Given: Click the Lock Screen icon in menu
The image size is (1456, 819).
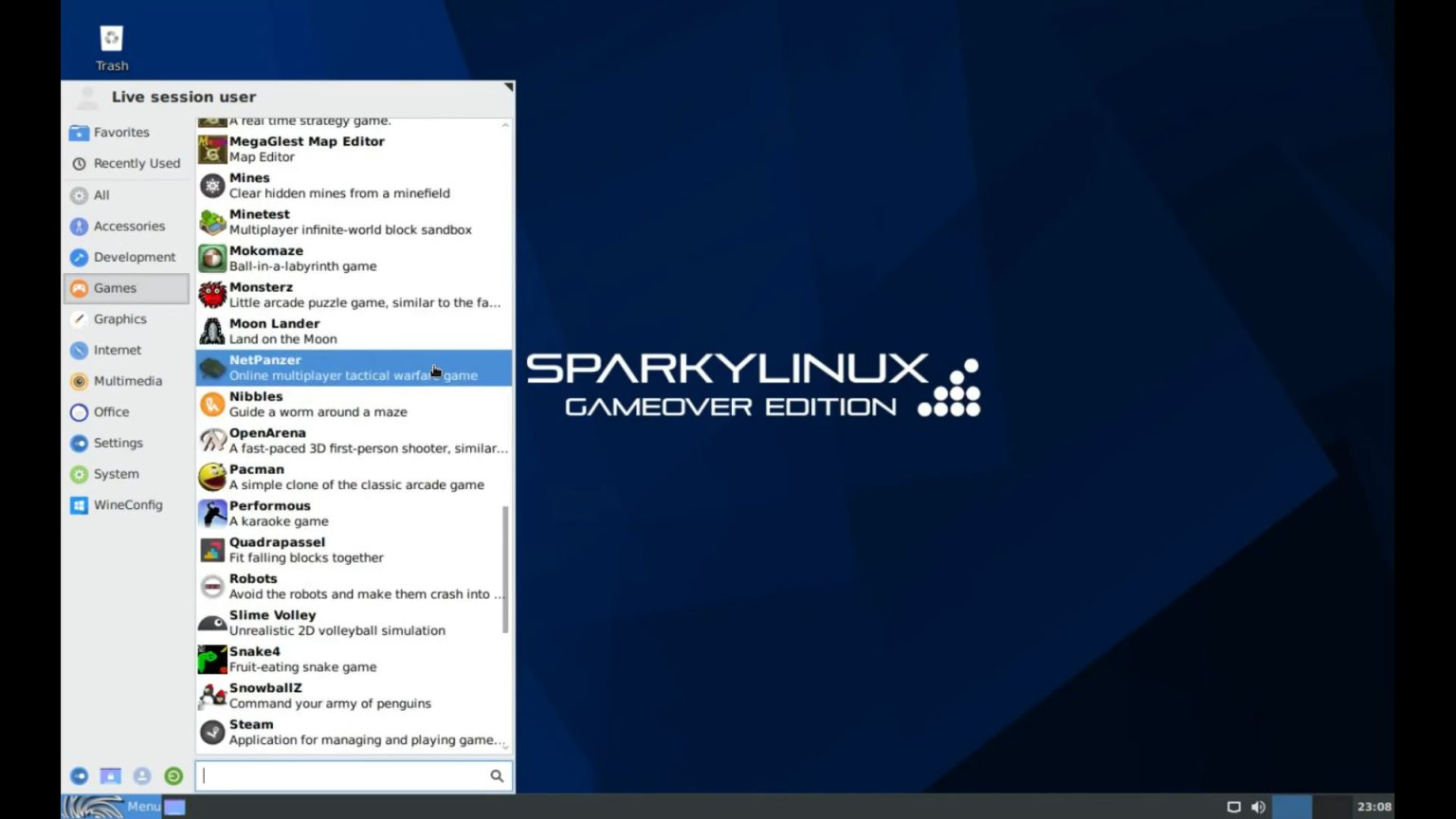Looking at the screenshot, I should tap(111, 776).
